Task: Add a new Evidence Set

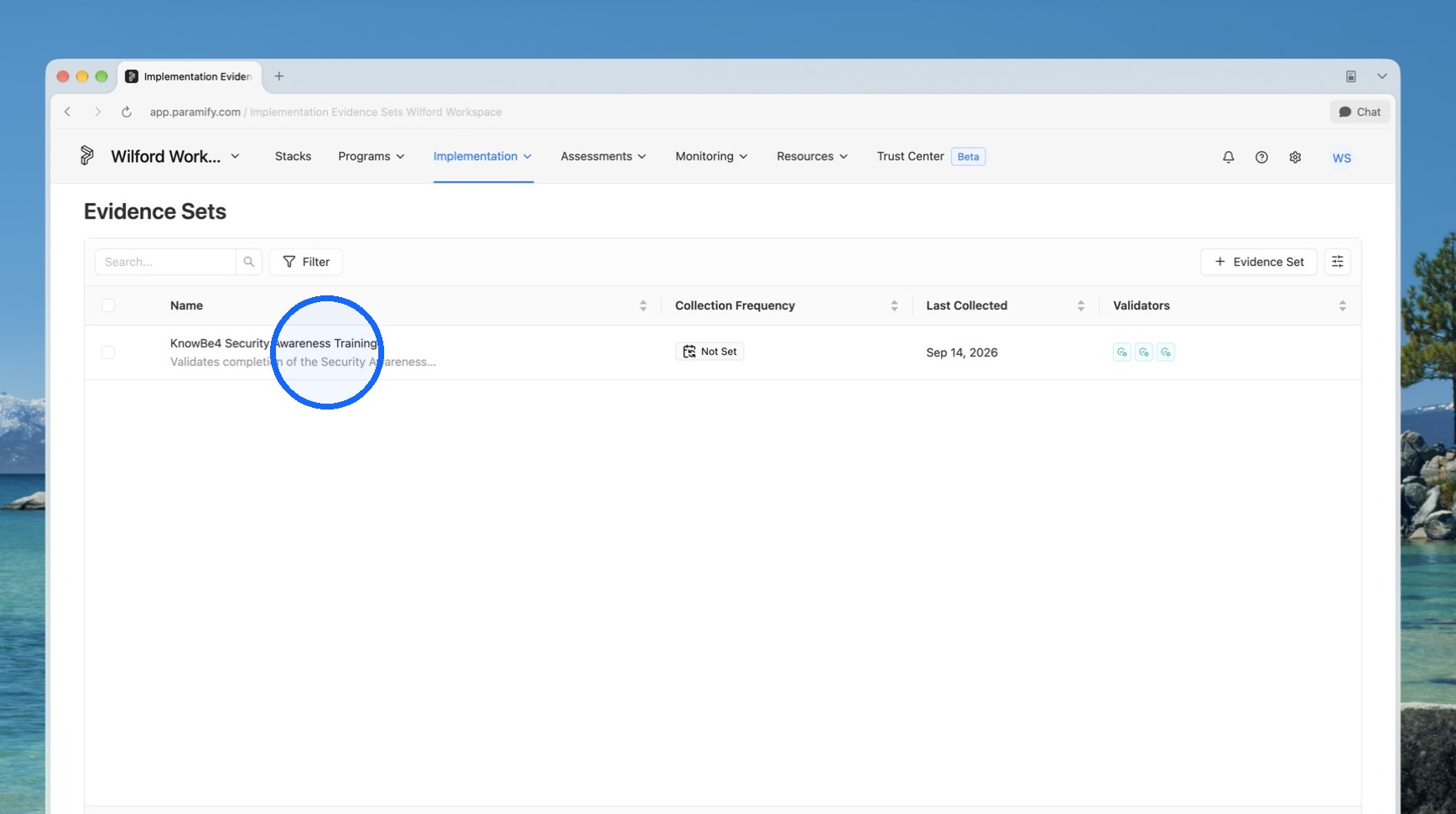Action: click(1259, 262)
